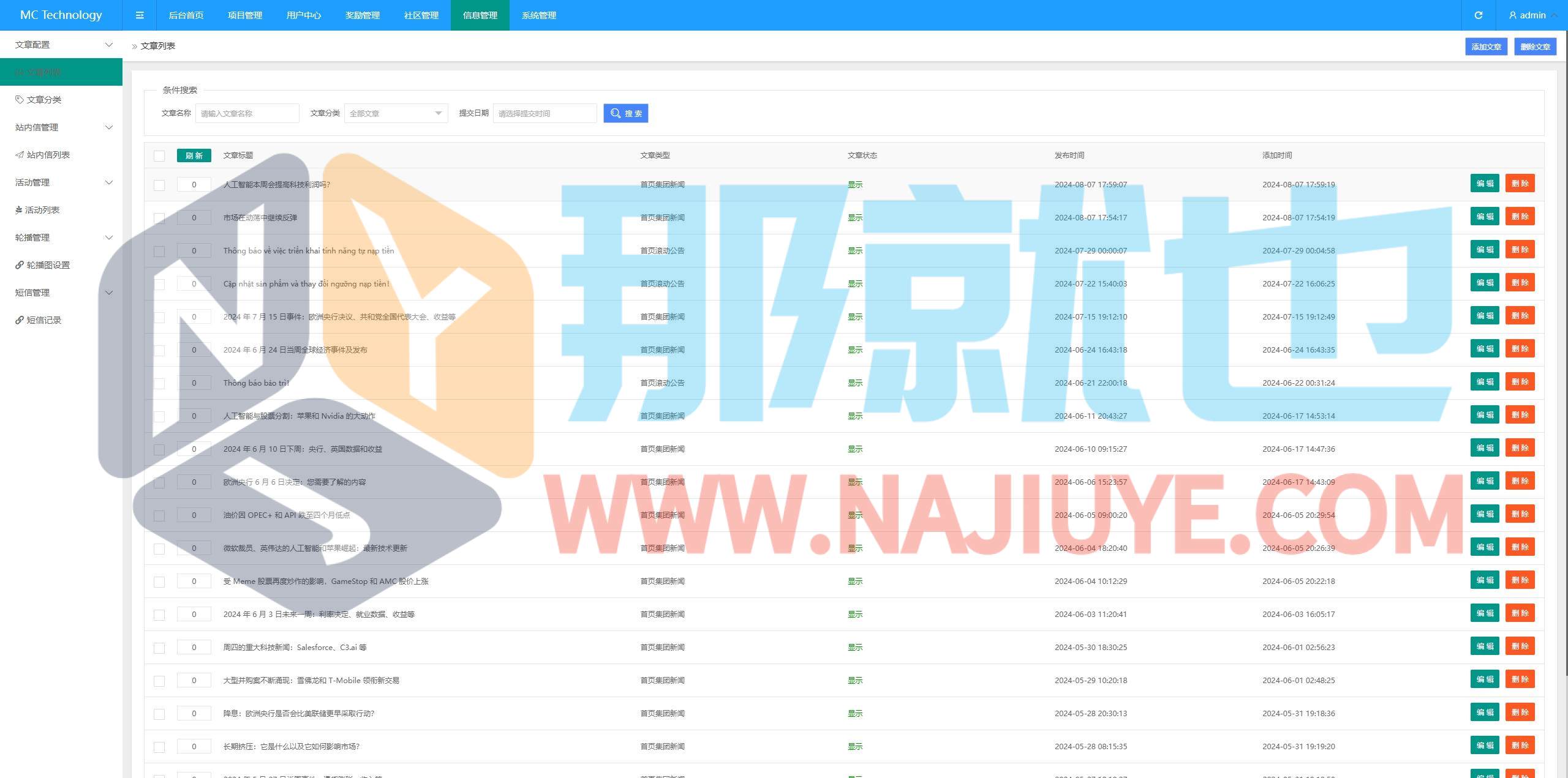1568x778 pixels.
Task: Check the select-all checkbox in table header
Action: 159,155
